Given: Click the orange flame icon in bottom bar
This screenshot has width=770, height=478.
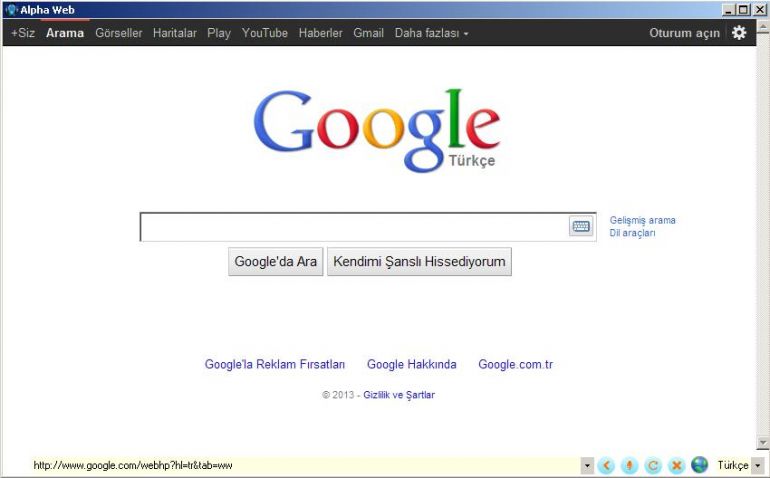Looking at the screenshot, I should coord(629,465).
